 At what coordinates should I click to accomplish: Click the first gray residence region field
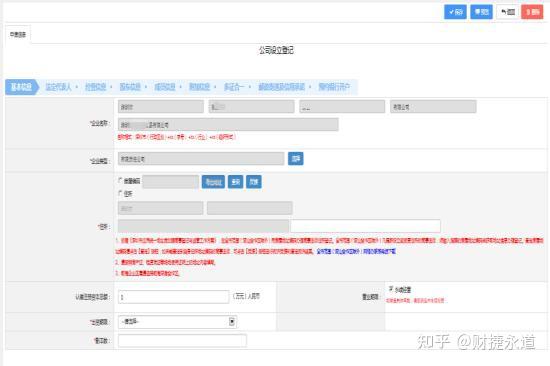[161, 208]
